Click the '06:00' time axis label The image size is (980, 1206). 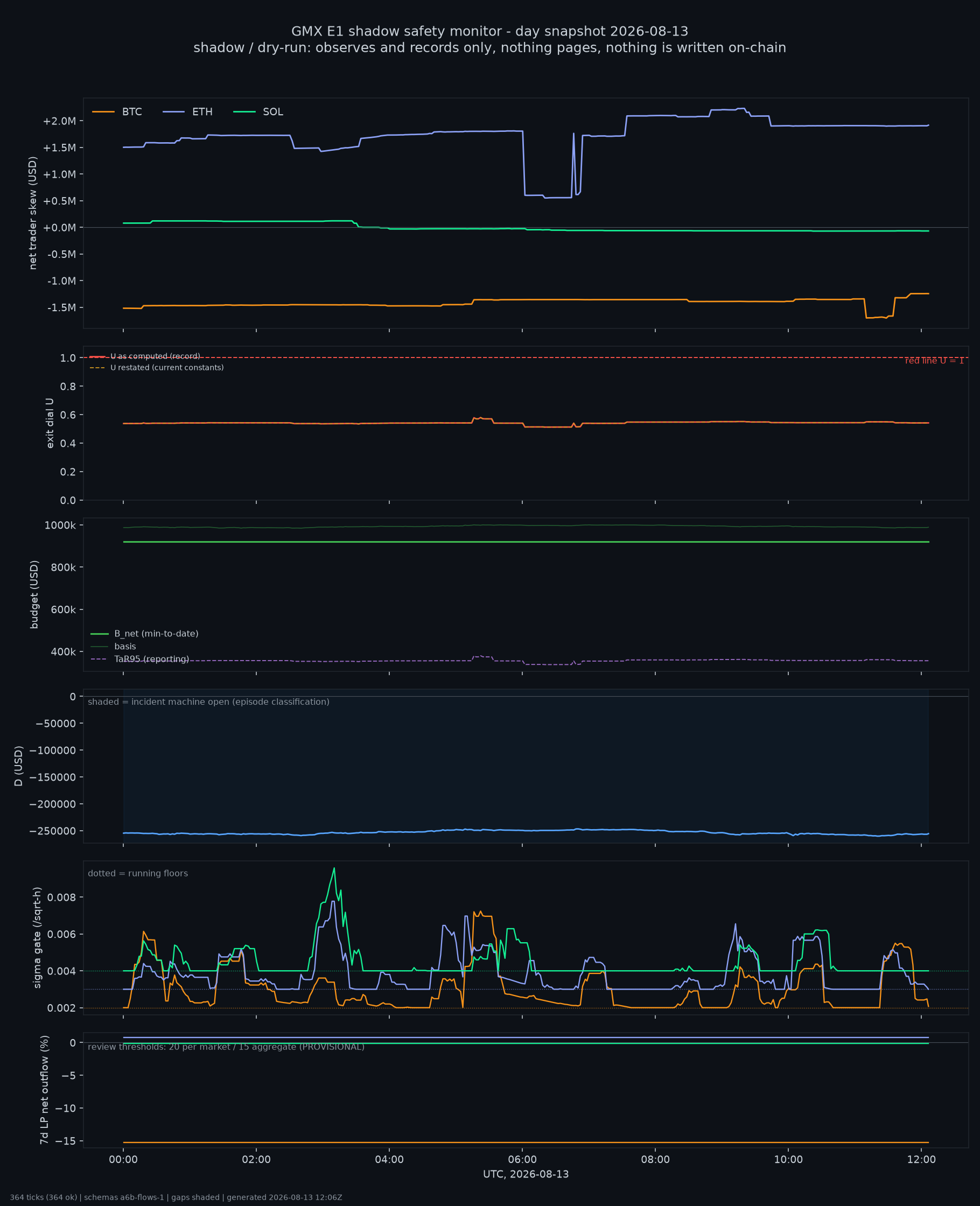[522, 1160]
